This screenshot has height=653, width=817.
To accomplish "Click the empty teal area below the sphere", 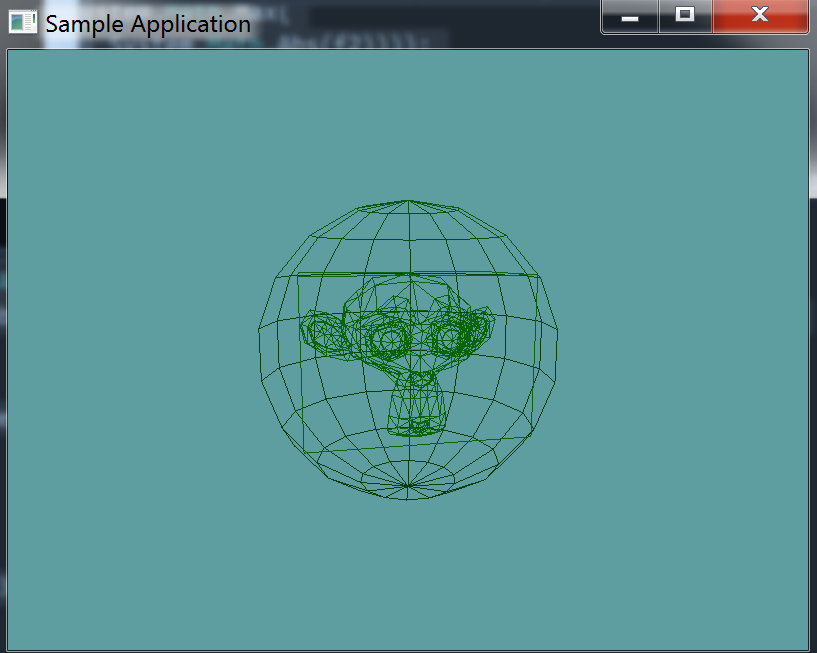I will pos(407,570).
